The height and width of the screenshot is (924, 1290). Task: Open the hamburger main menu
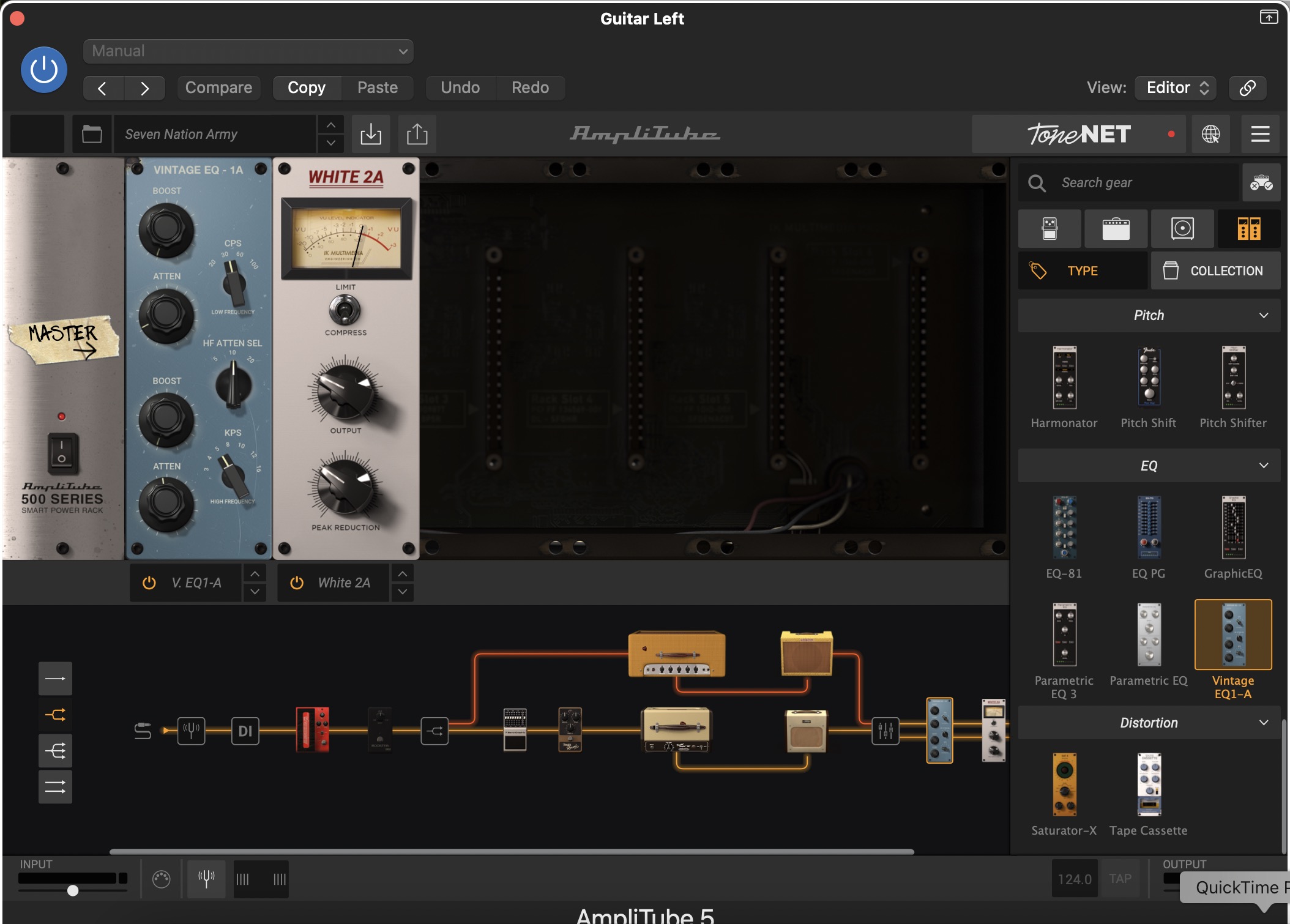[1260, 134]
